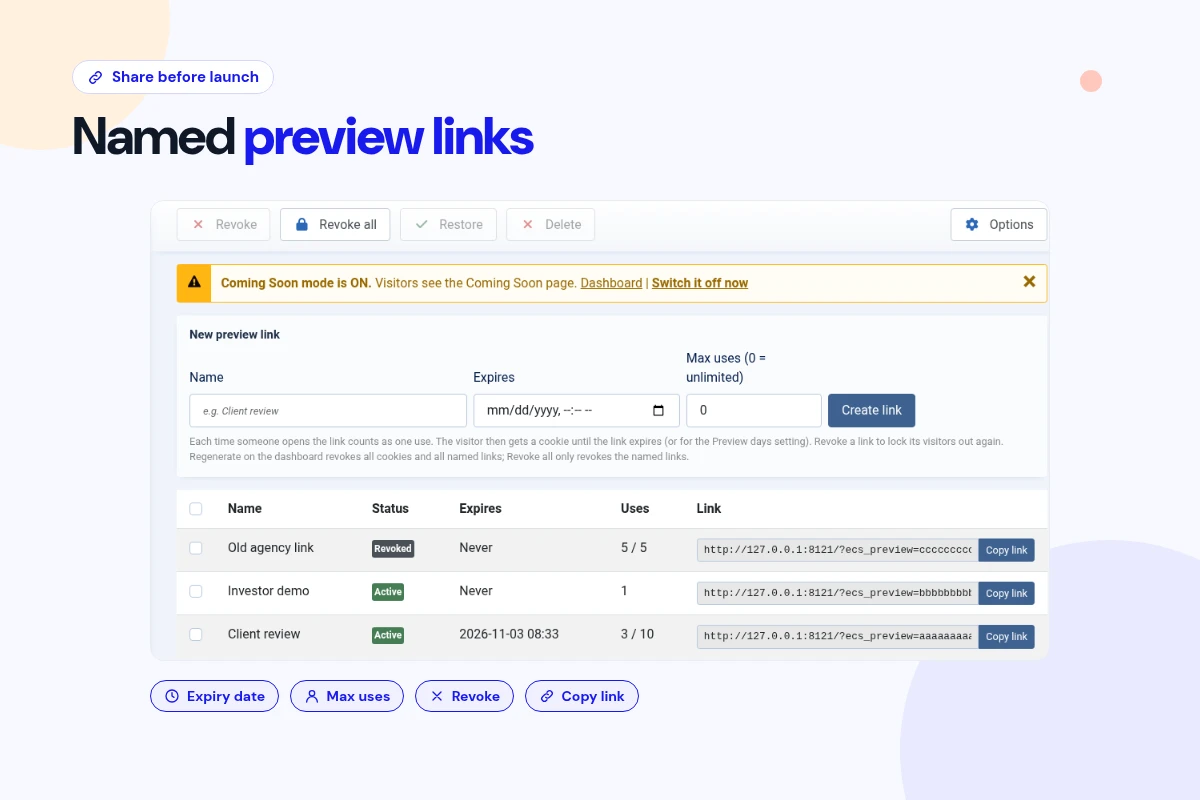Click the link icon in Share before launch
This screenshot has width=1200, height=800.
[x=96, y=77]
